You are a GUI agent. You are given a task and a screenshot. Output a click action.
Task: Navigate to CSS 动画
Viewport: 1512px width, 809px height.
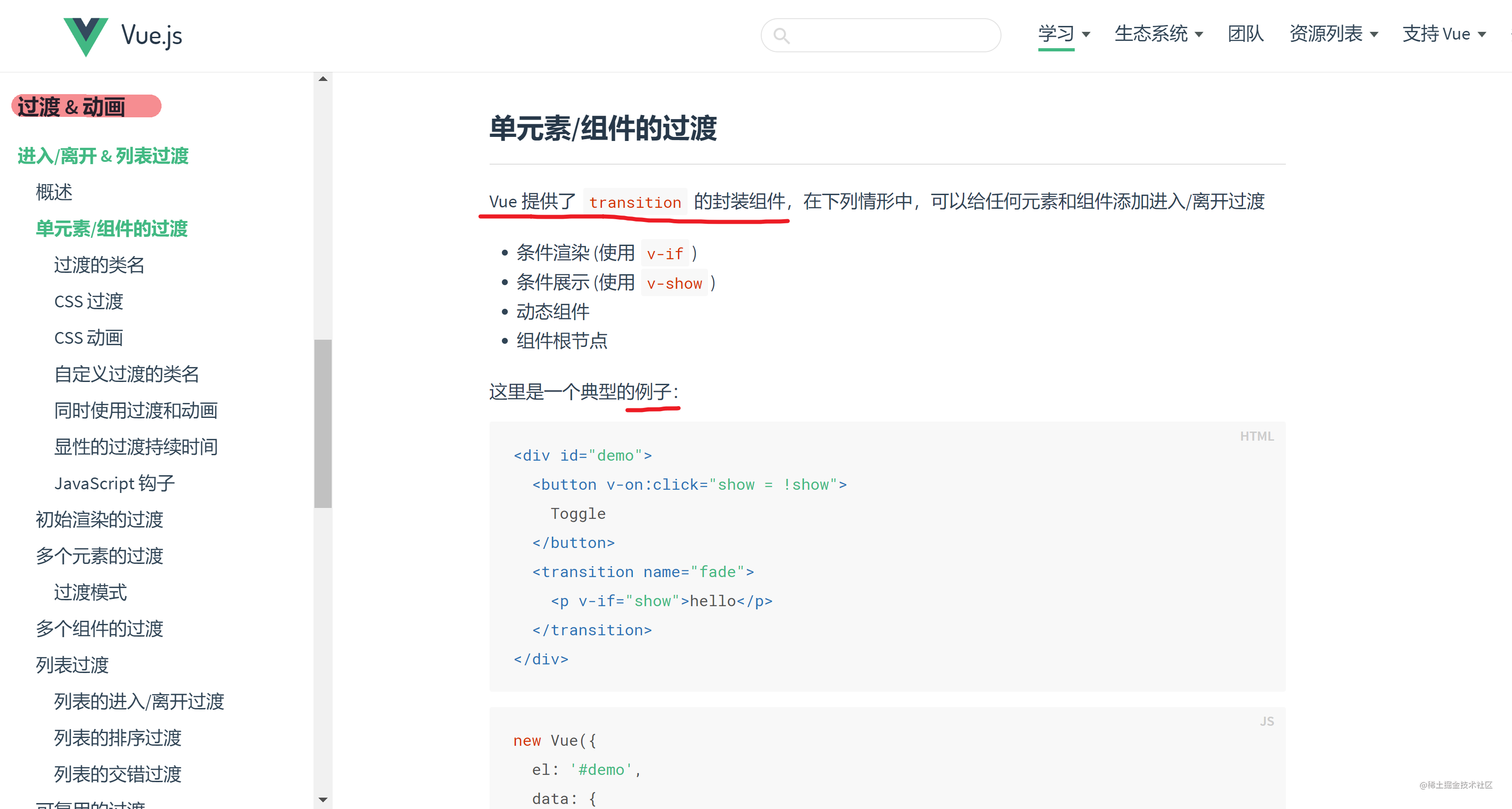click(x=89, y=337)
